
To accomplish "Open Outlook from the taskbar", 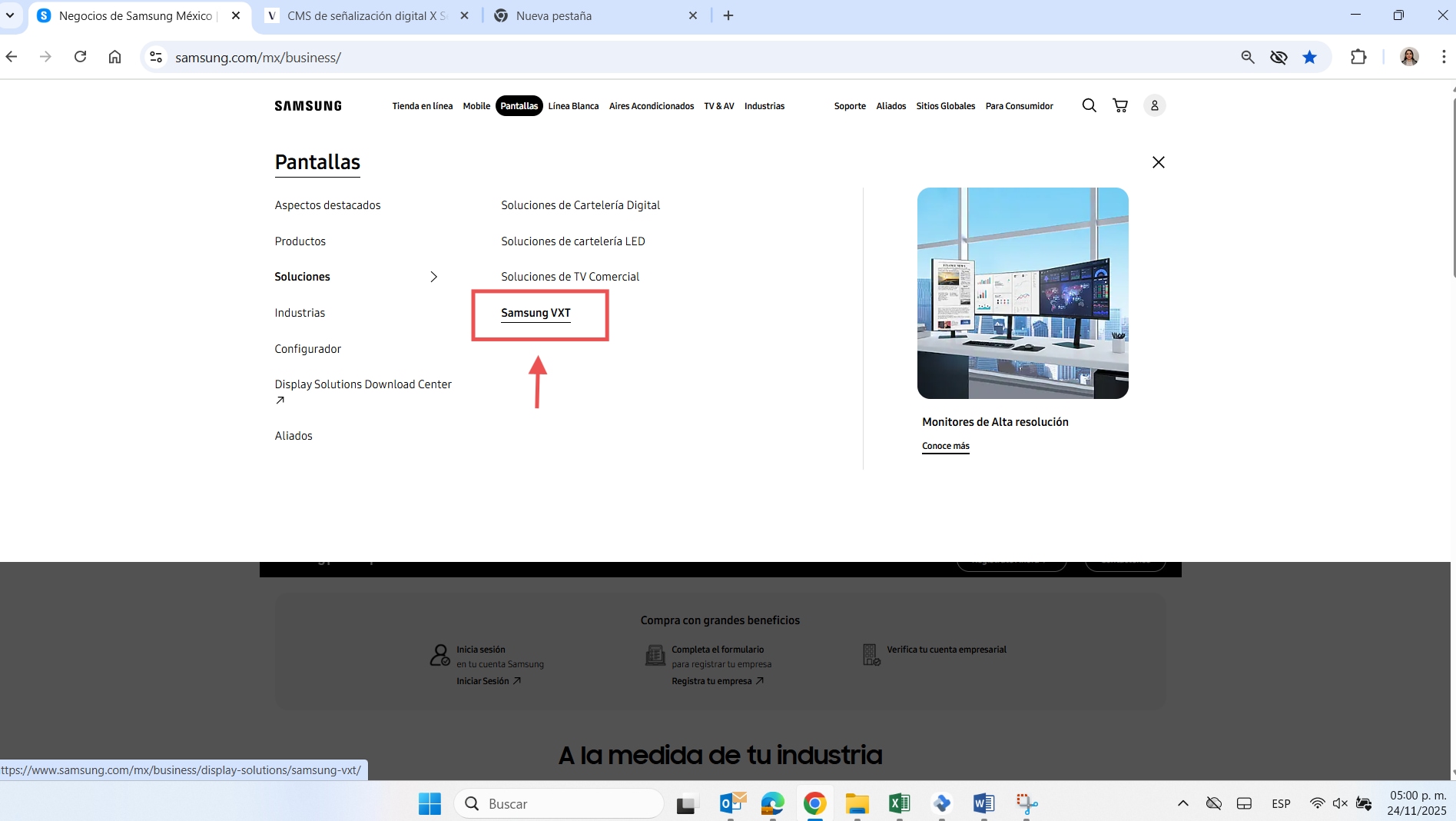I will 732,803.
